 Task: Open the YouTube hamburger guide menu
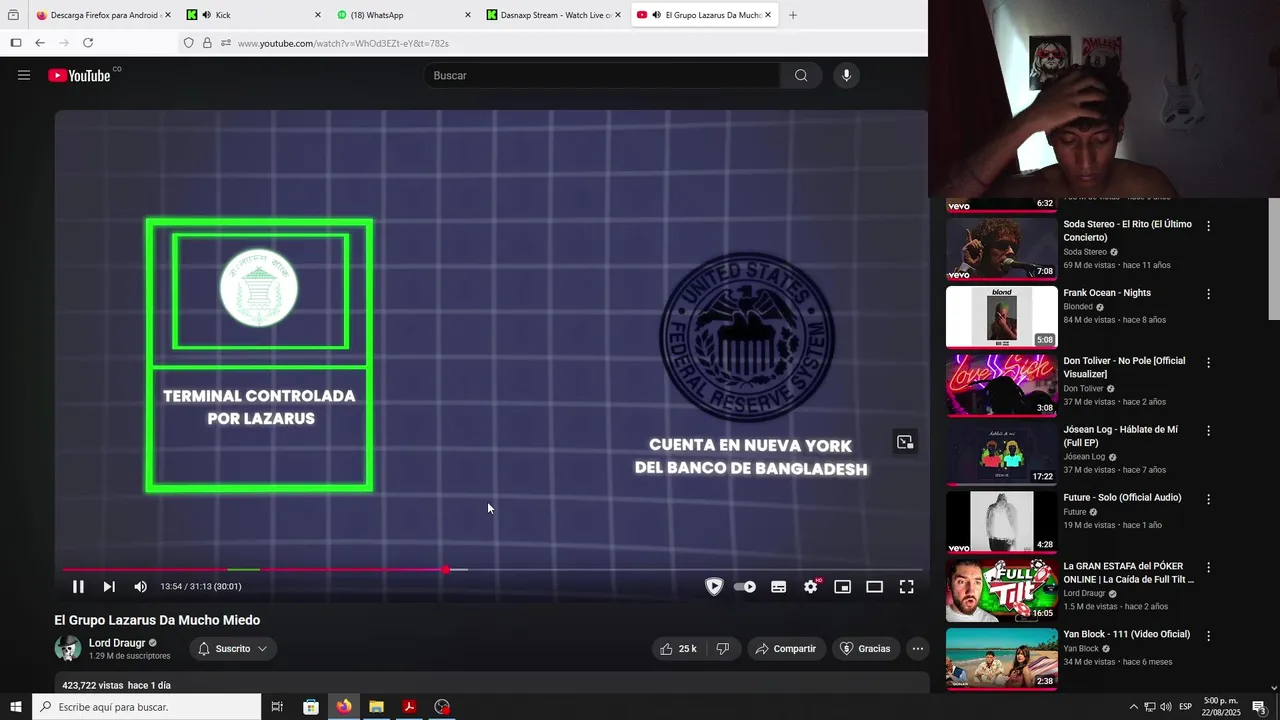tap(24, 75)
